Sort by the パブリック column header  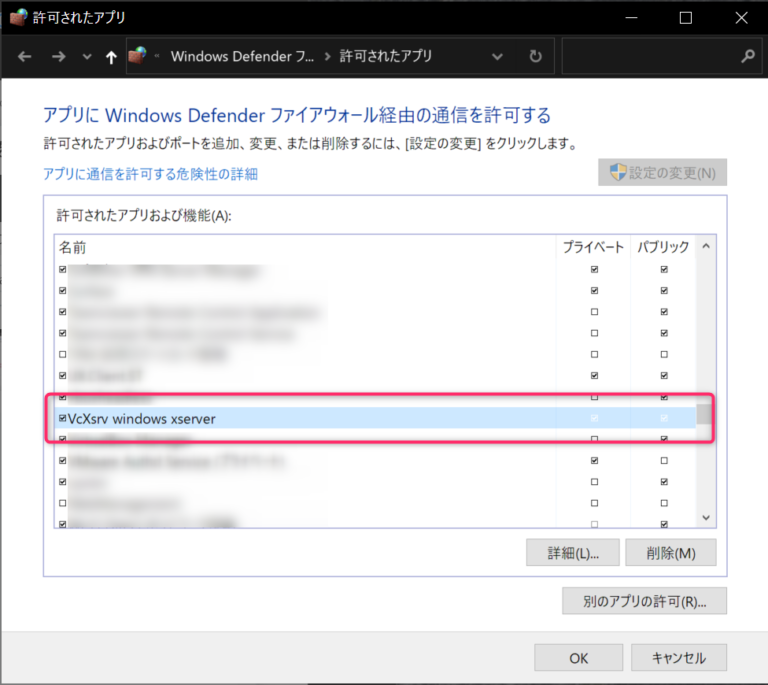tap(663, 247)
